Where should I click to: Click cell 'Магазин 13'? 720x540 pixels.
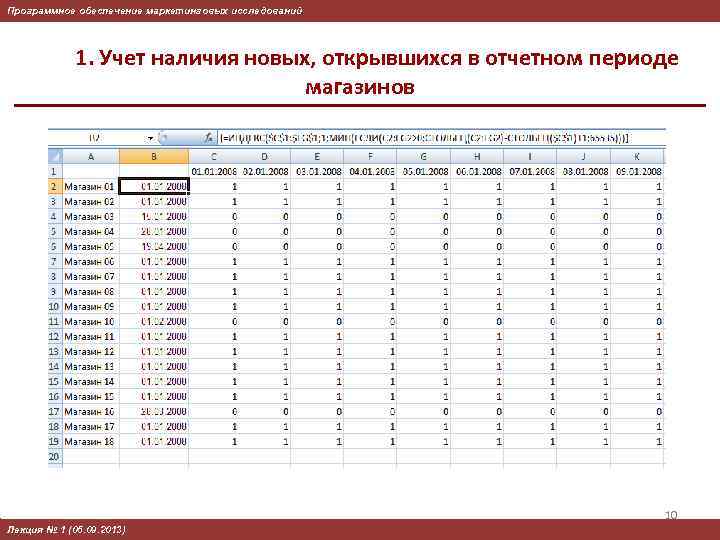pyautogui.click(x=90, y=366)
